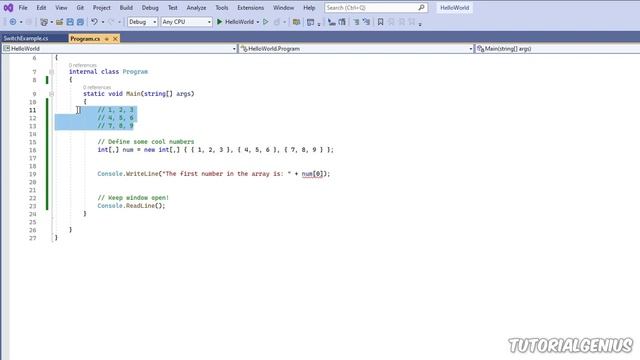This screenshot has height=360, width=640.
Task: Click line number 16 in the gutter
Action: click(33, 150)
